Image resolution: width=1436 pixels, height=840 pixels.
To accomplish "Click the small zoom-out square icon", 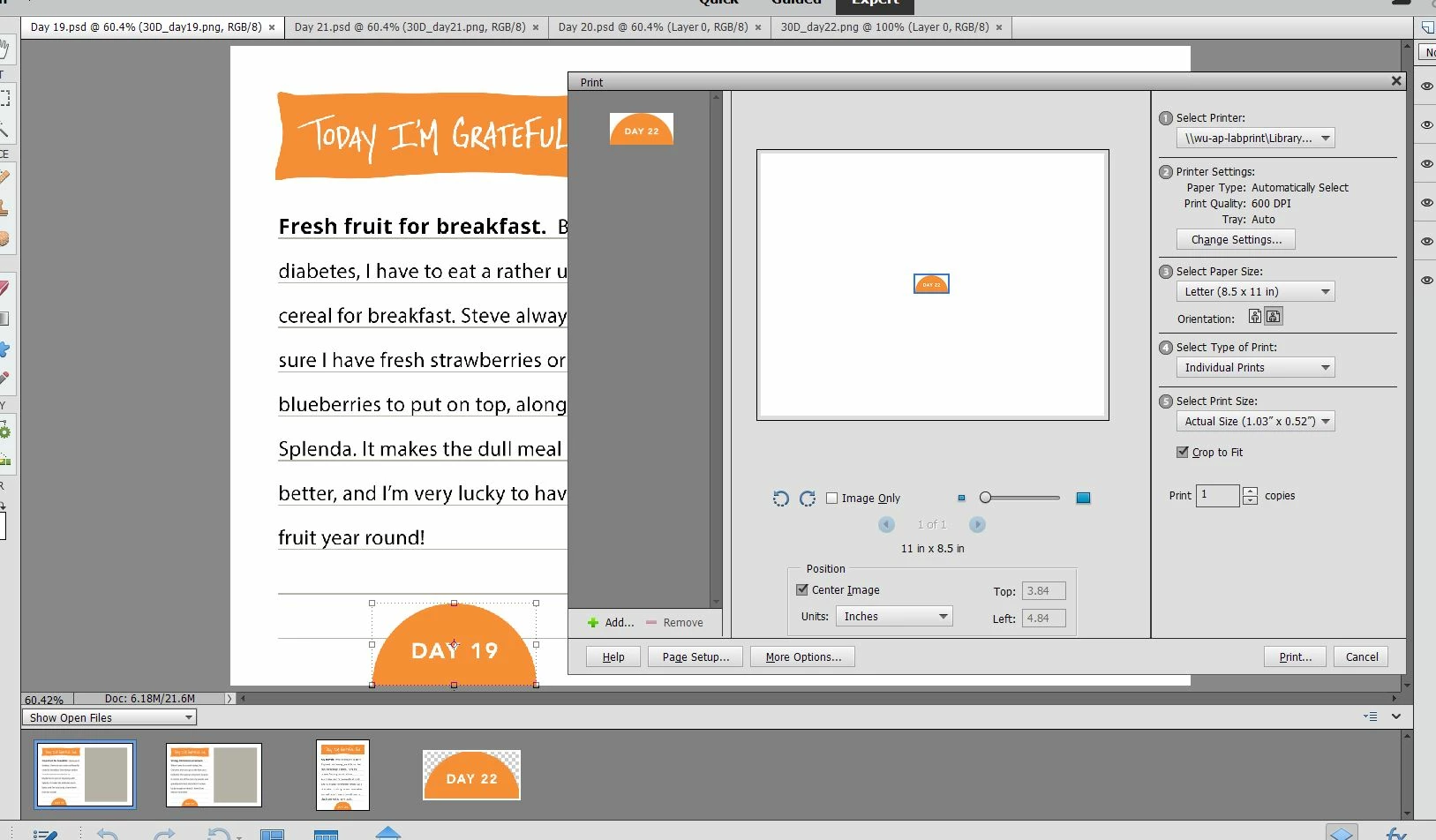I will tap(961, 499).
